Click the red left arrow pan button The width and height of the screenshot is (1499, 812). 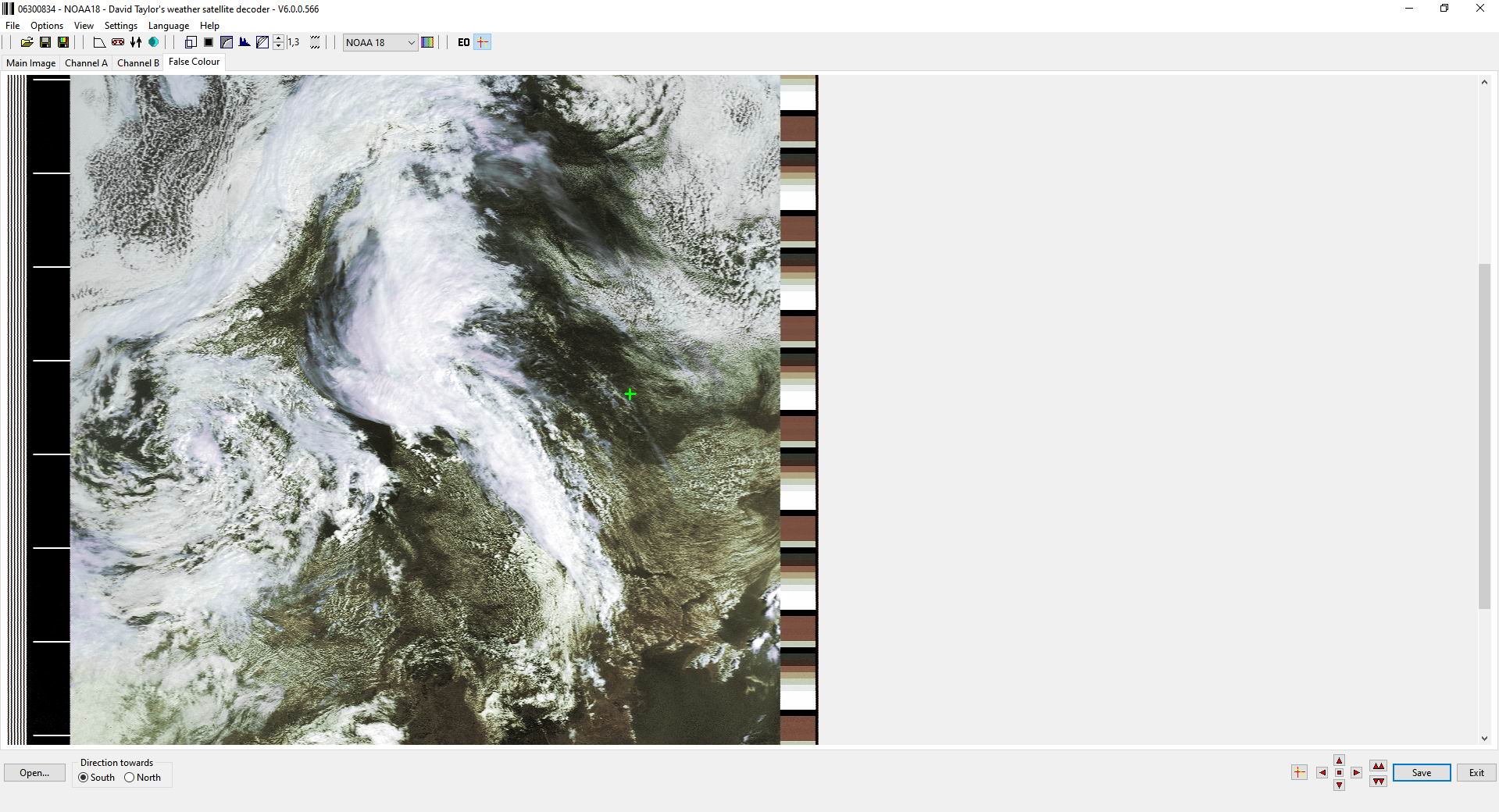(x=1322, y=772)
